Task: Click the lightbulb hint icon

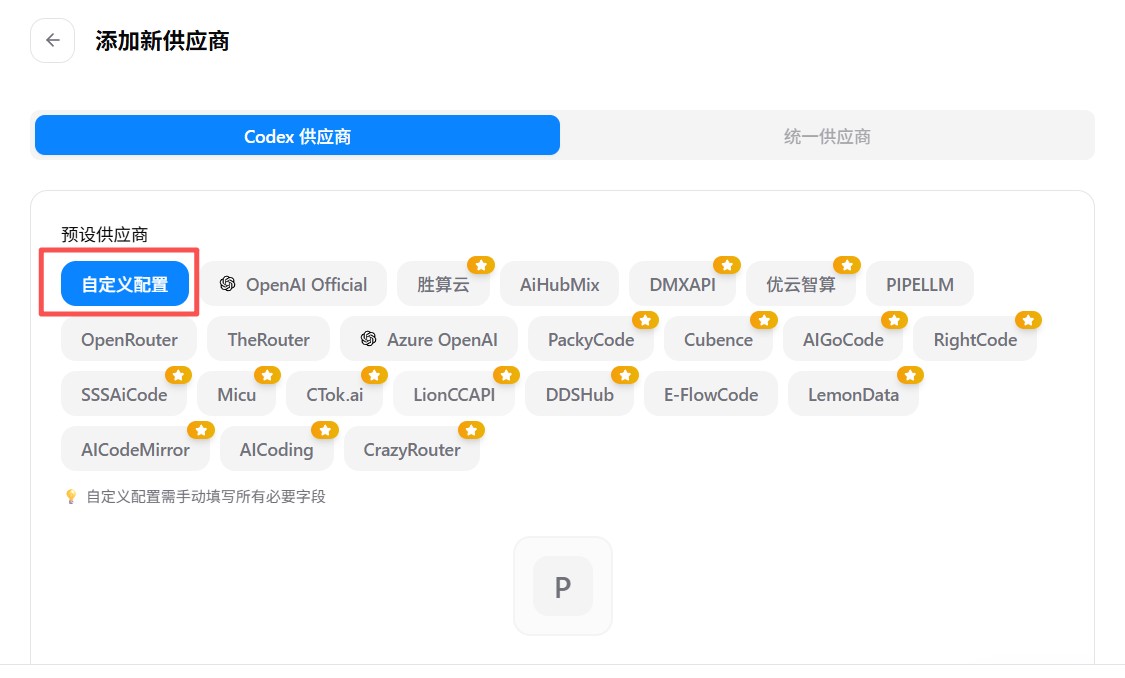Action: tap(70, 496)
